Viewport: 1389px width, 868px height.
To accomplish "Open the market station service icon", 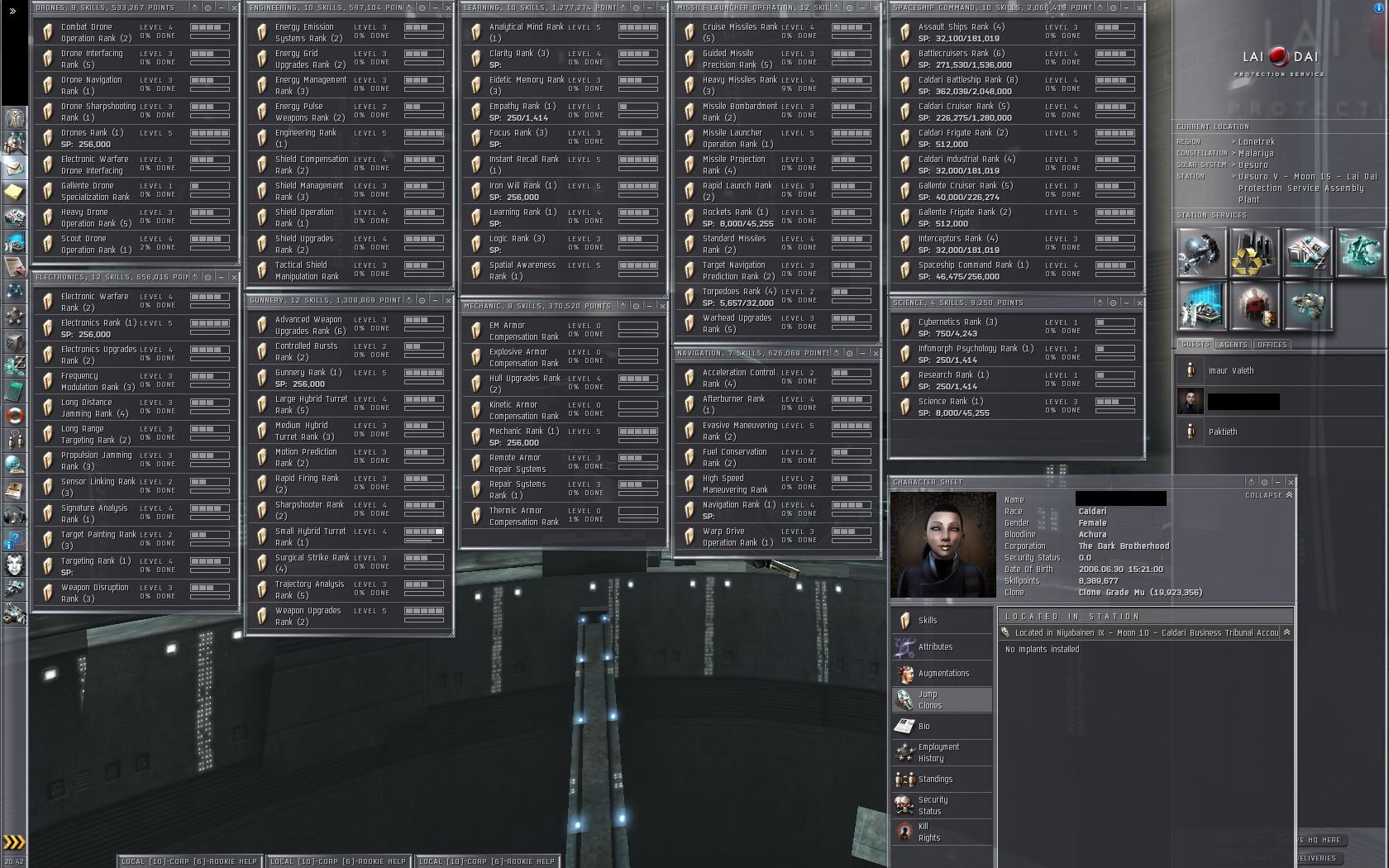I will tap(1306, 253).
